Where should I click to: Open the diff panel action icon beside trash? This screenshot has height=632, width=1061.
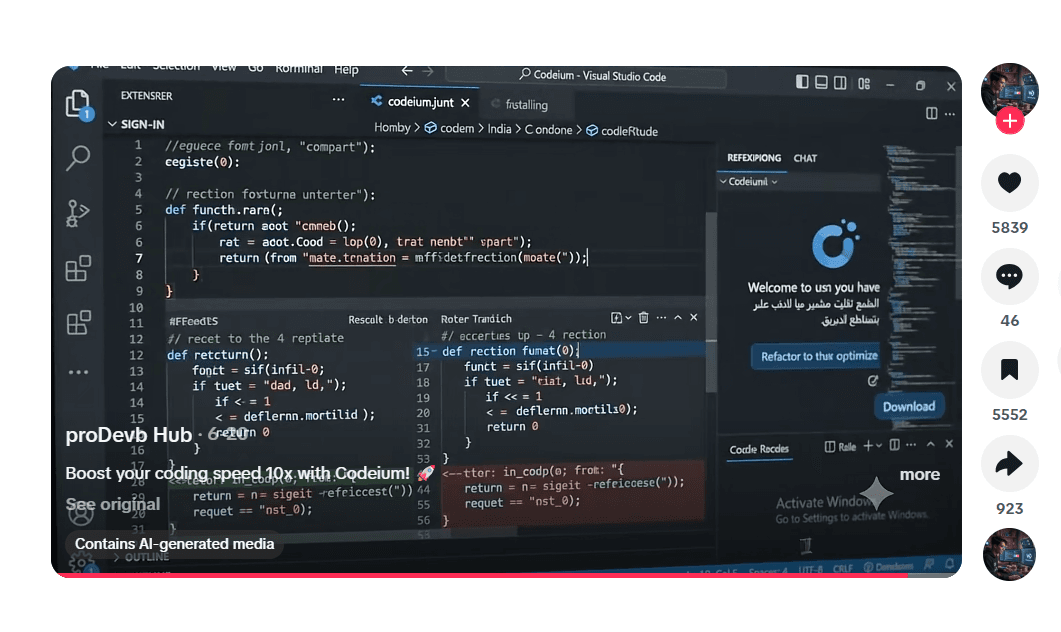[x=616, y=317]
